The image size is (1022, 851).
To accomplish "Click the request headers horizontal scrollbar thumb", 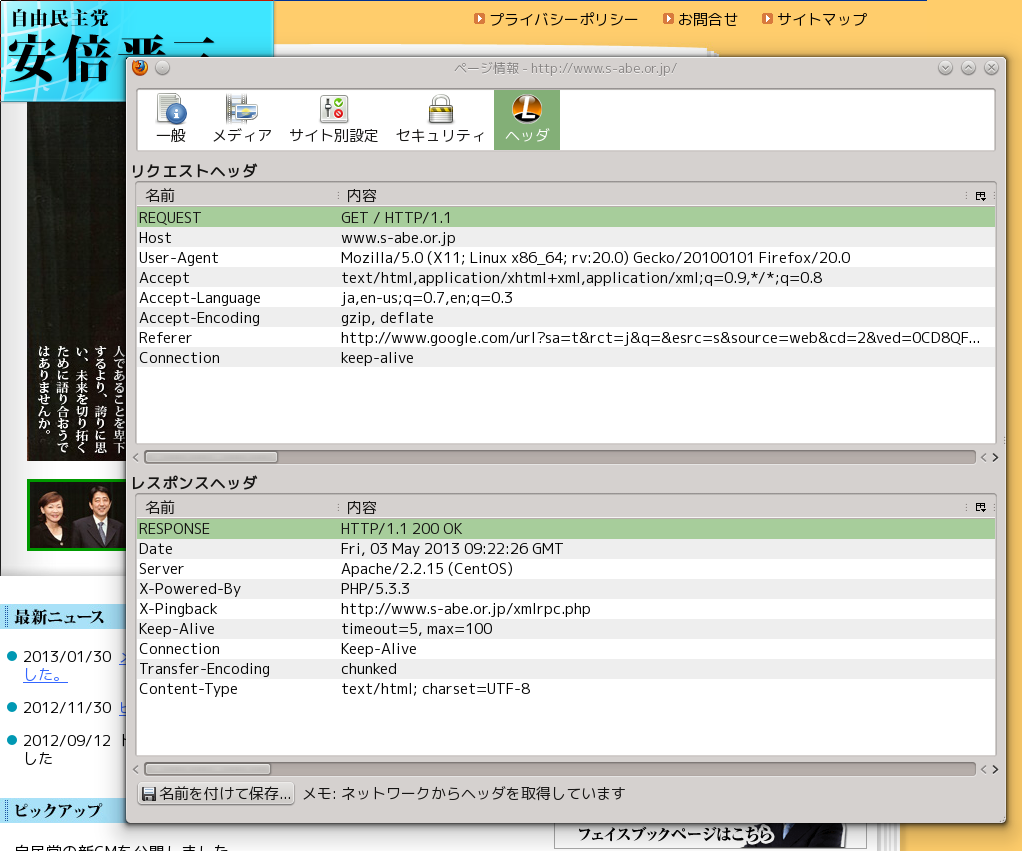I will [x=211, y=457].
